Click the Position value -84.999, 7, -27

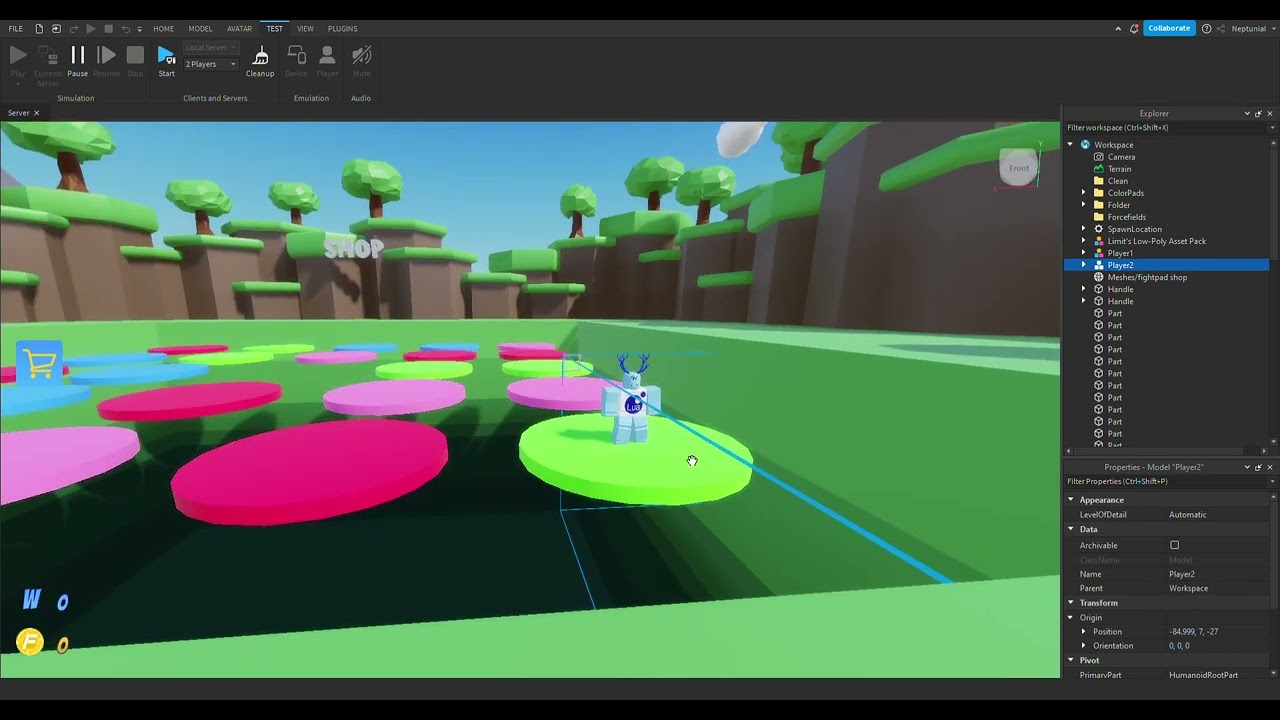click(x=1217, y=632)
